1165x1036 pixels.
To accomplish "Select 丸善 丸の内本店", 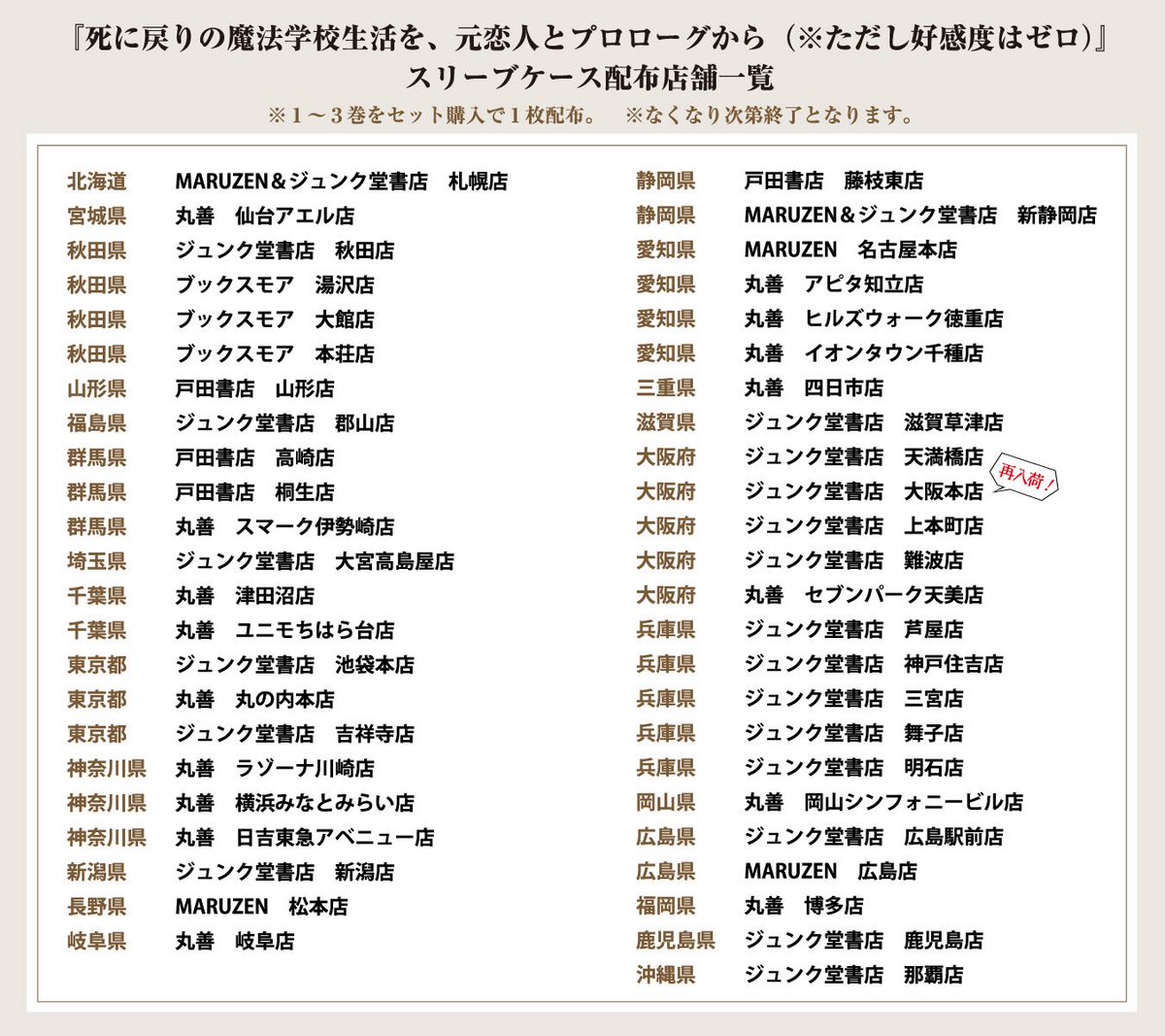I will tap(255, 699).
